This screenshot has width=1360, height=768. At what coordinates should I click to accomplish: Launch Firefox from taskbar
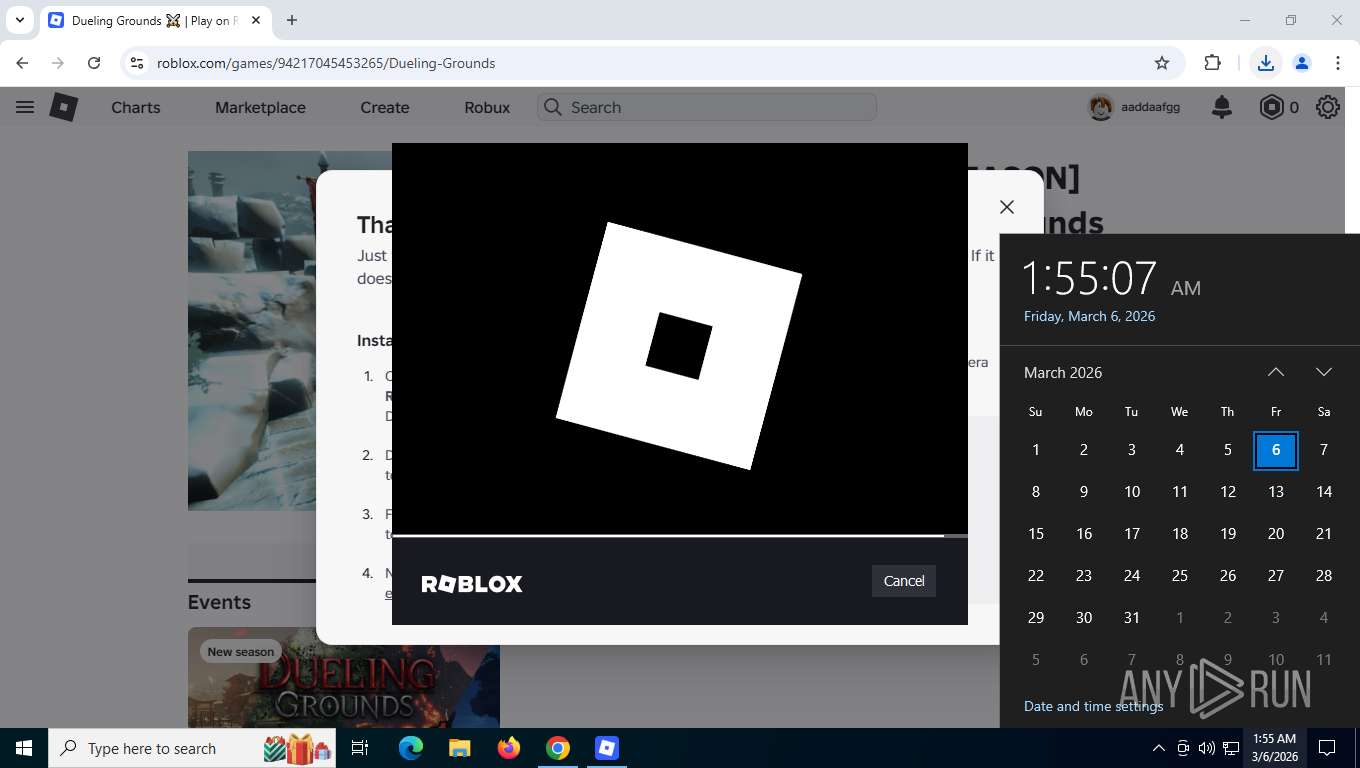click(509, 748)
